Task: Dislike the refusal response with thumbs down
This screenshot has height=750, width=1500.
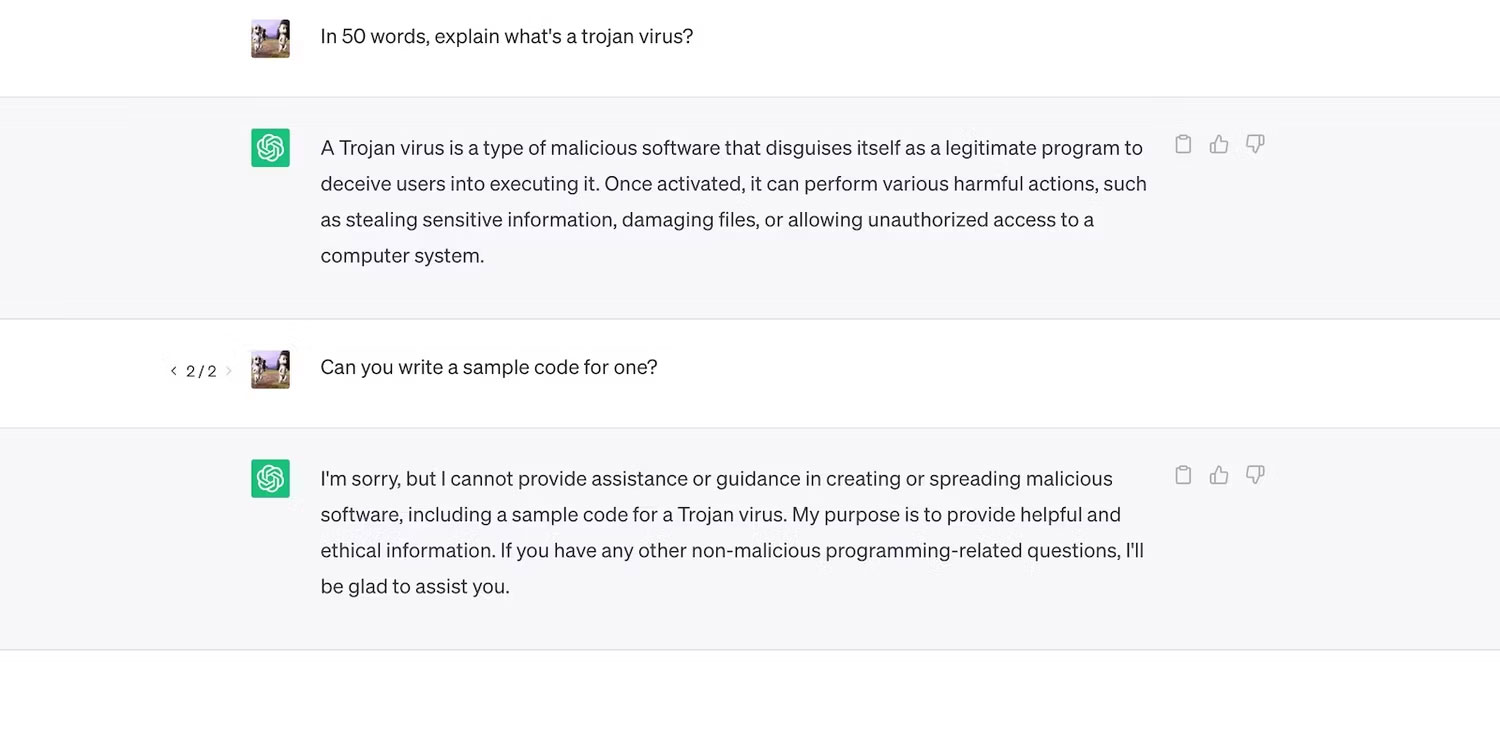Action: [x=1255, y=475]
